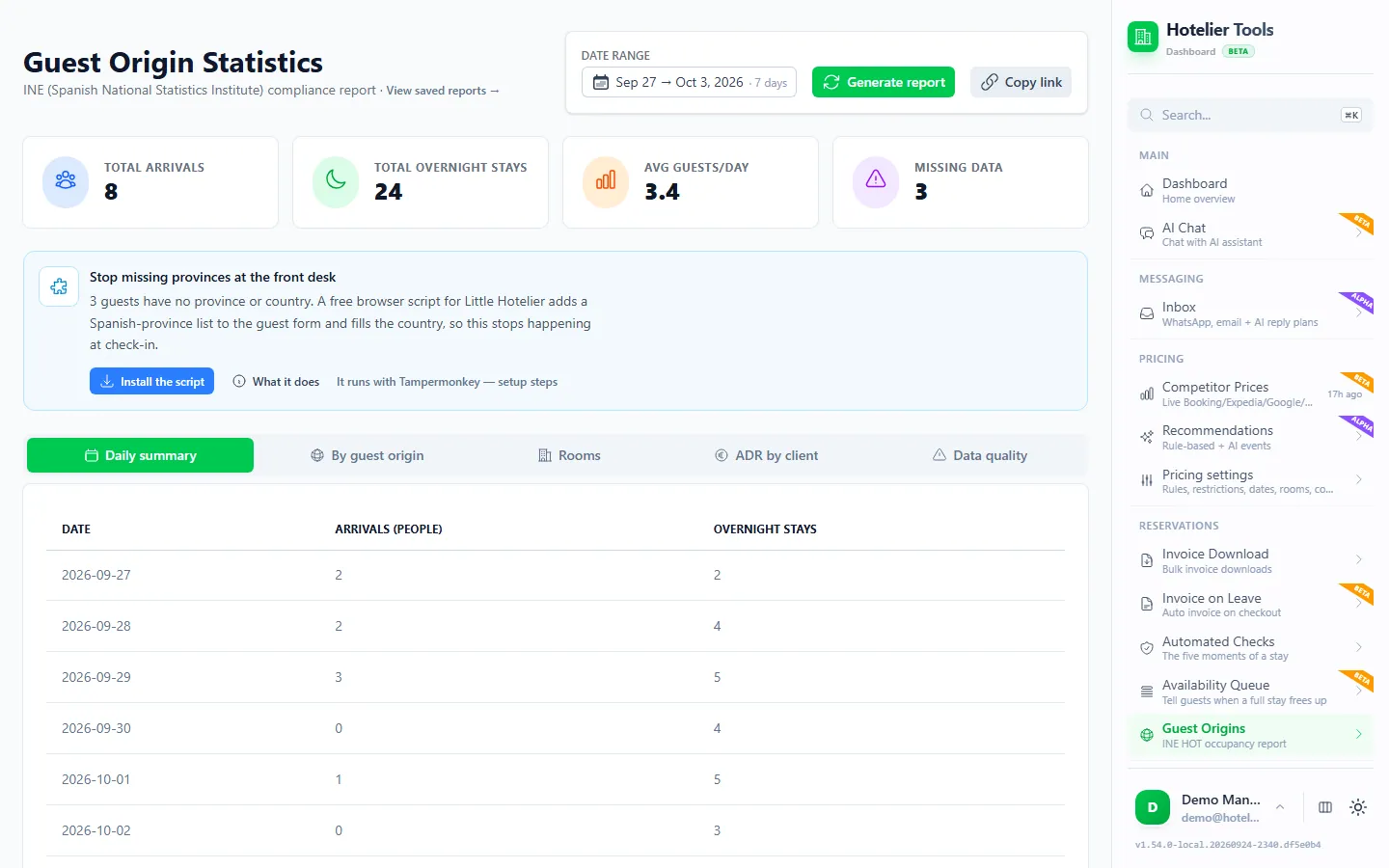Image resolution: width=1389 pixels, height=868 pixels.
Task: Expand the Guest Origins chevron
Action: [x=1358, y=735]
